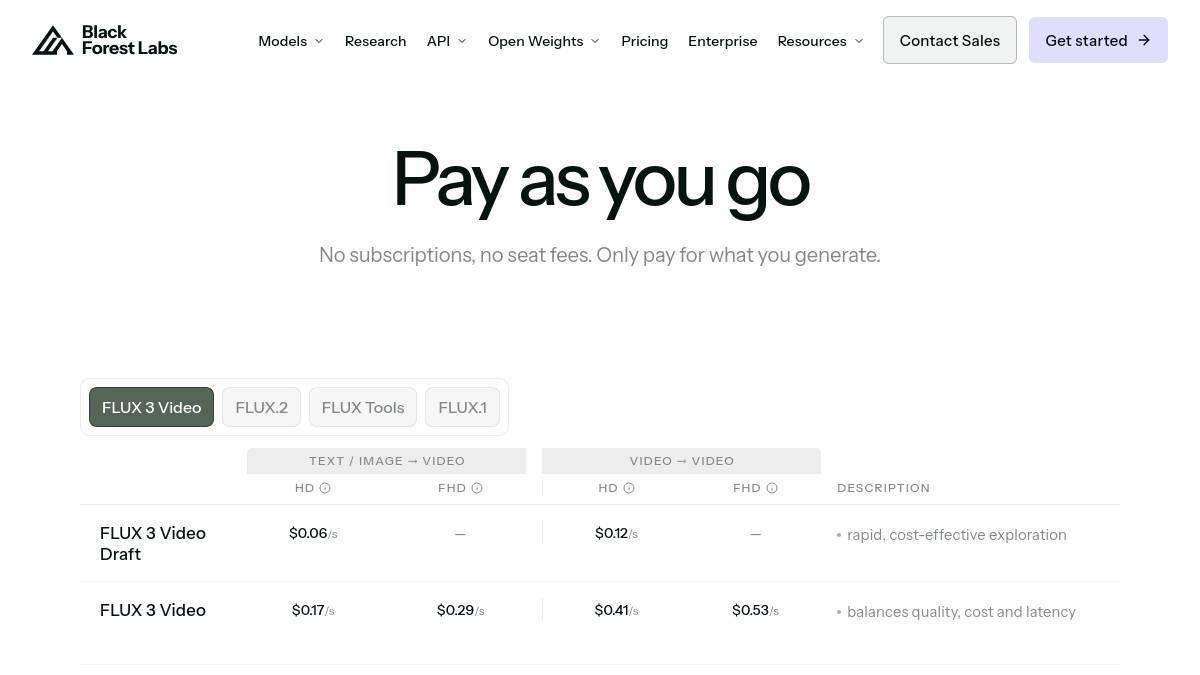The height and width of the screenshot is (675, 1200).
Task: Click the info icon beside Video→Video FHD
Action: pos(772,488)
